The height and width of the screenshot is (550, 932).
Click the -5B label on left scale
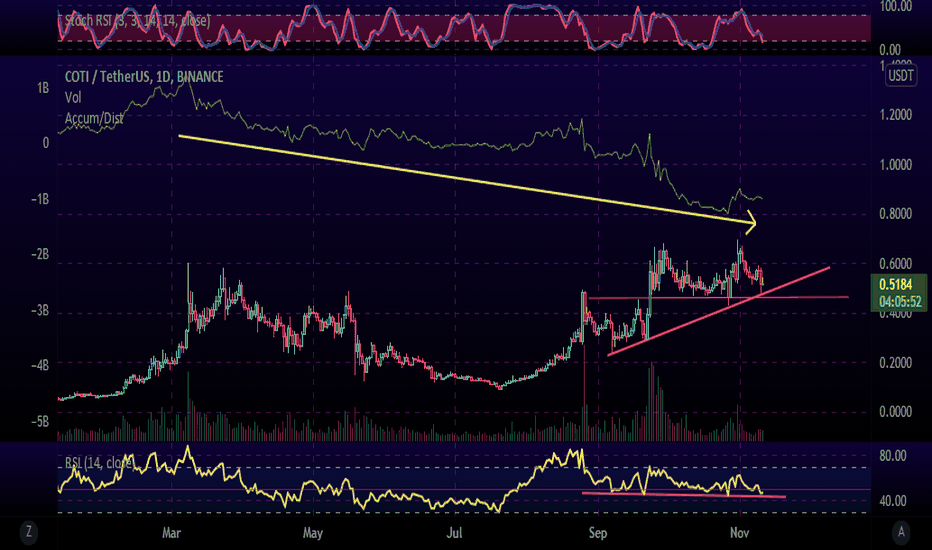(x=40, y=422)
